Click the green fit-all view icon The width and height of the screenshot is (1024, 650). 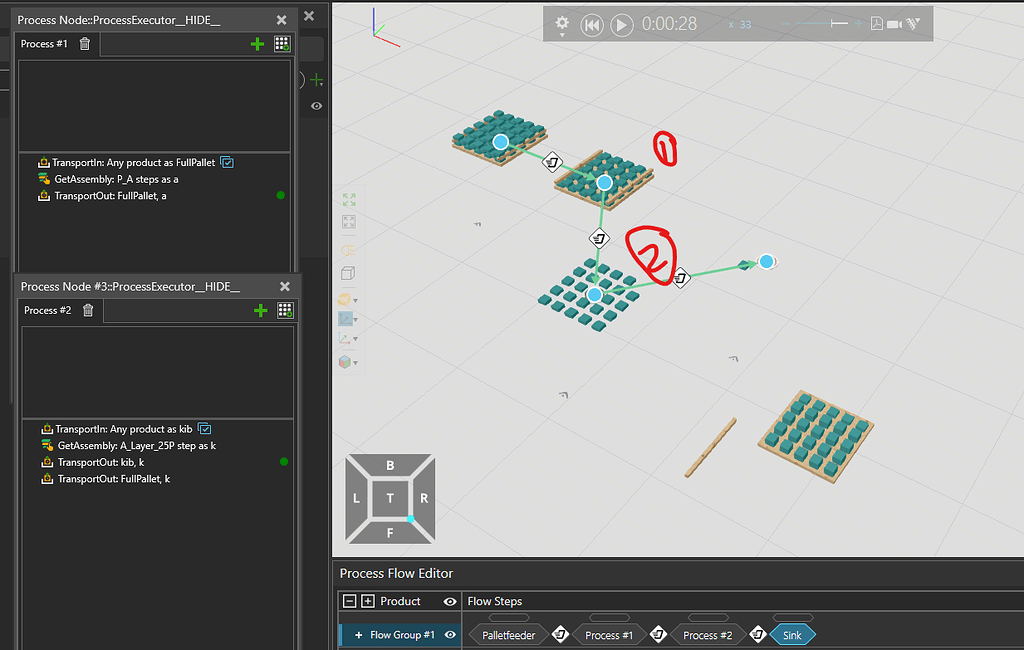click(x=349, y=200)
